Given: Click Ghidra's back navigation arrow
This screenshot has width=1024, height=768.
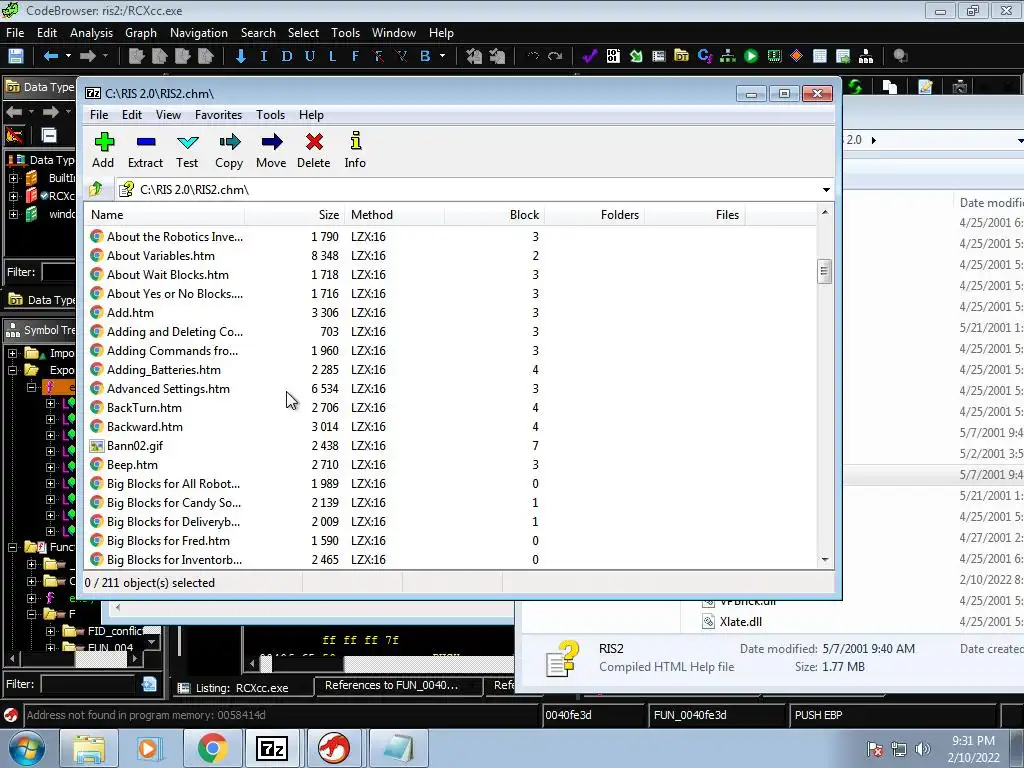Looking at the screenshot, I should [50, 56].
